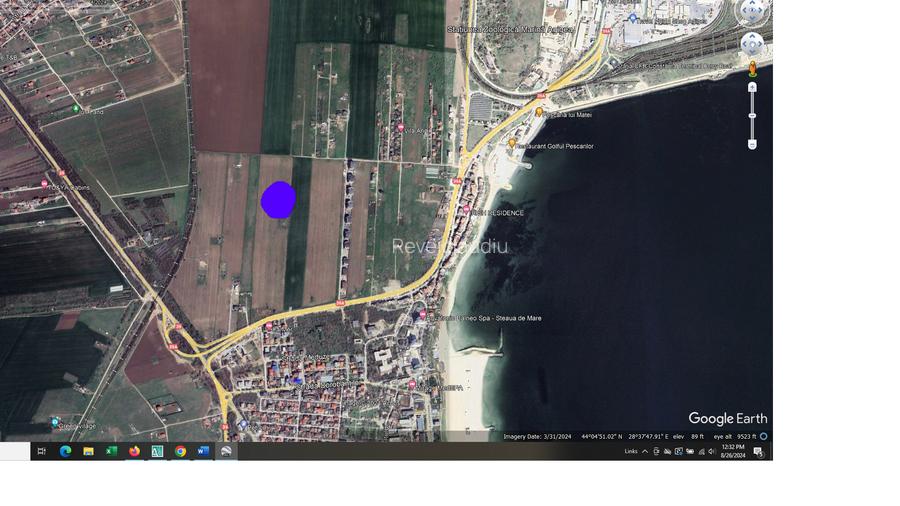Click the Street View pegman icon
This screenshot has width=900, height=506.
pyautogui.click(x=752, y=69)
